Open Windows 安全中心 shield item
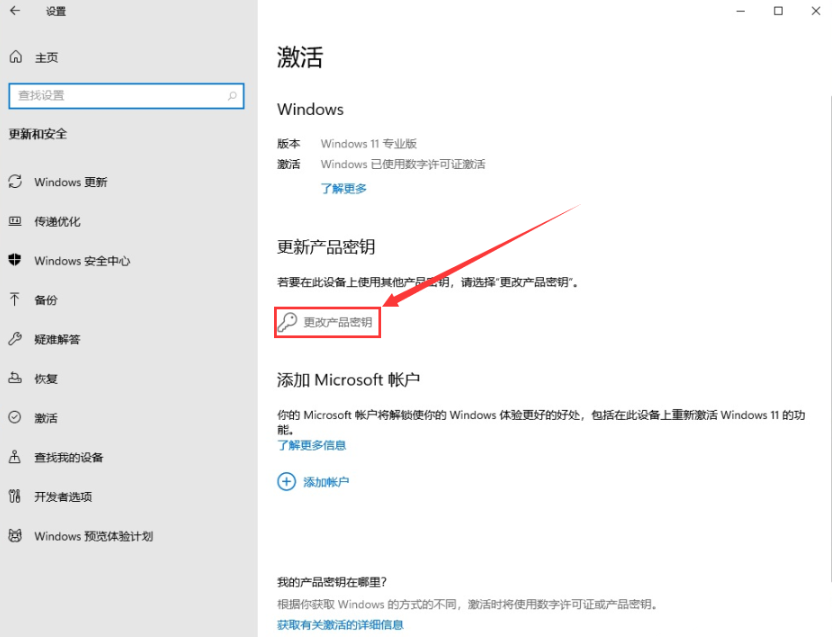Screen dimensions: 837x637 82,261
